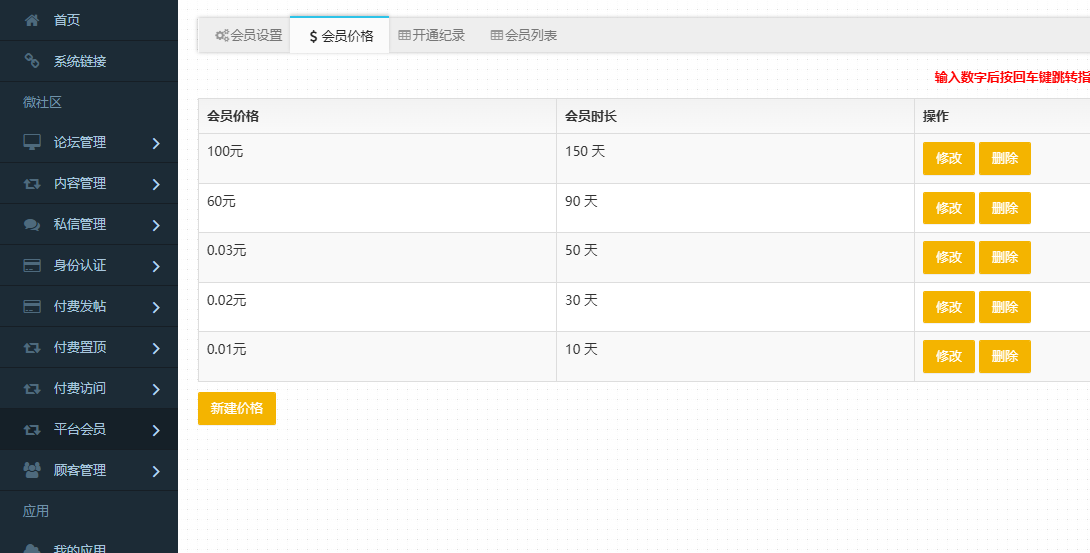The height and width of the screenshot is (553, 1090).
Task: Click the retweet icon beside 内容管理
Action: coord(32,184)
